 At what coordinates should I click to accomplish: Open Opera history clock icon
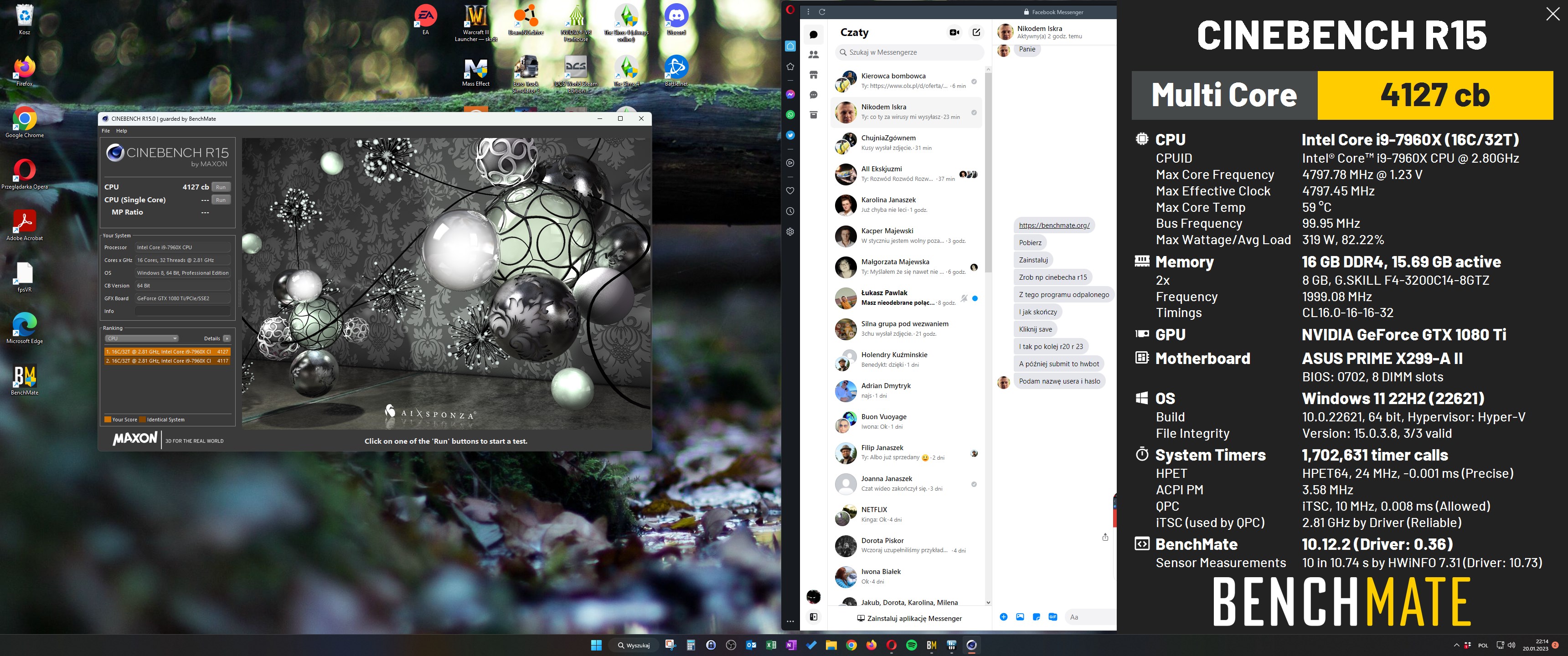pyautogui.click(x=790, y=211)
